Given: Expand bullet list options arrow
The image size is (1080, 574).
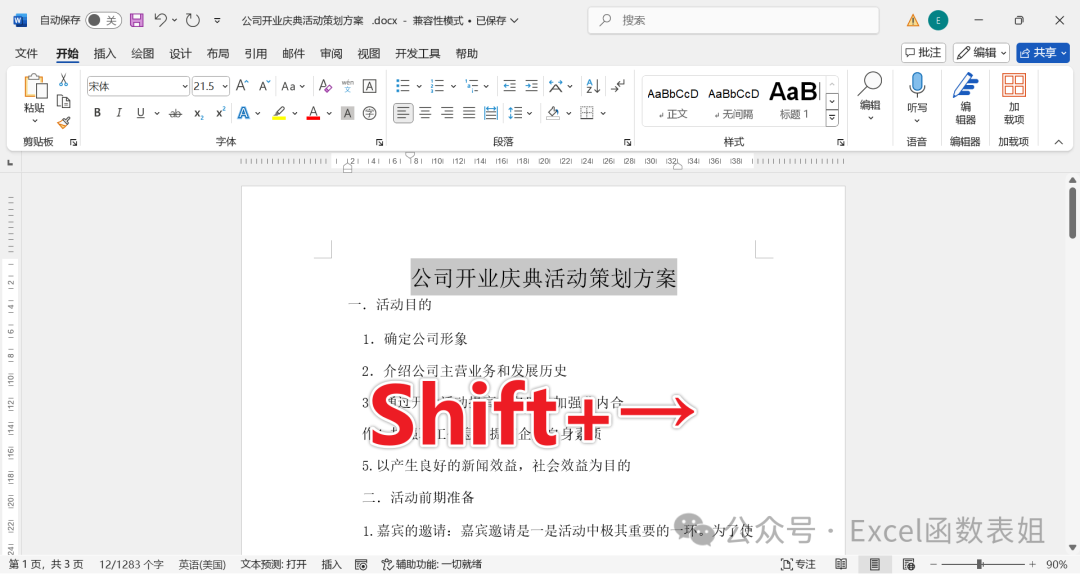Looking at the screenshot, I should tap(419, 86).
